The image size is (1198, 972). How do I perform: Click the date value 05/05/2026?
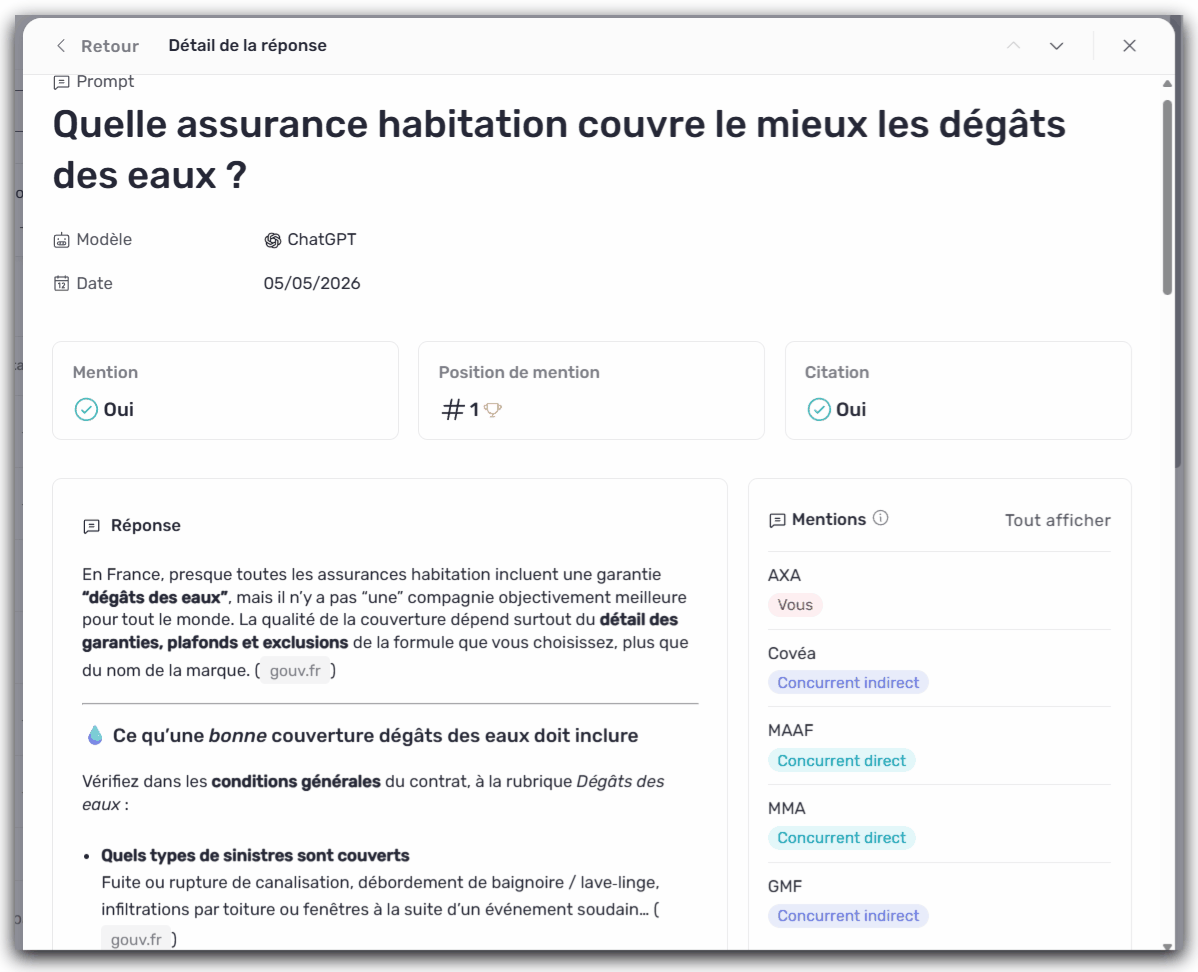312,284
